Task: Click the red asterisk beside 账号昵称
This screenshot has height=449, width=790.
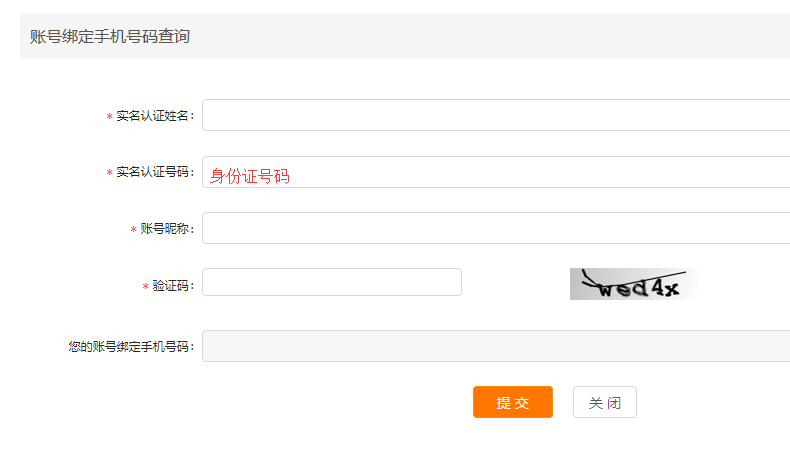Action: click(134, 230)
